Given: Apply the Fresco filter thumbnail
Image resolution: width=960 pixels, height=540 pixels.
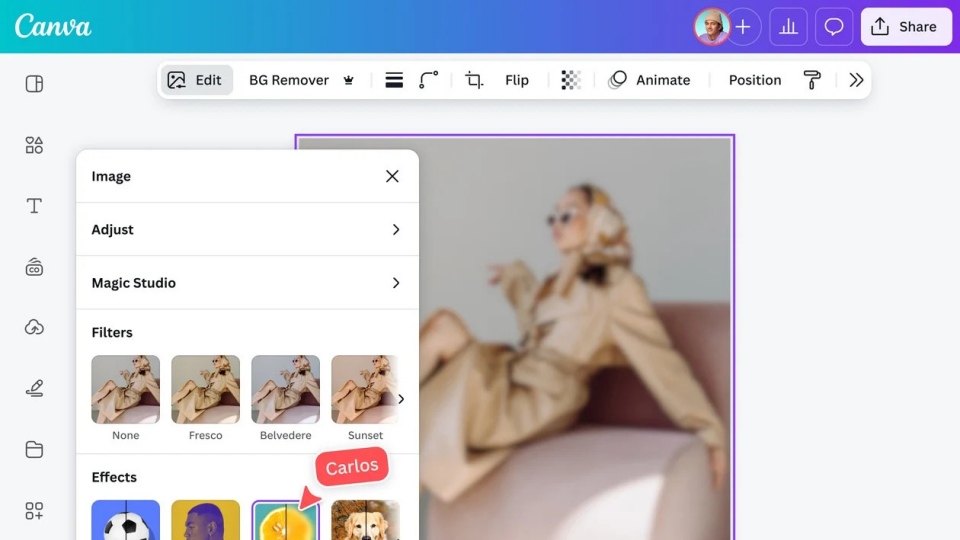Looking at the screenshot, I should coord(205,390).
